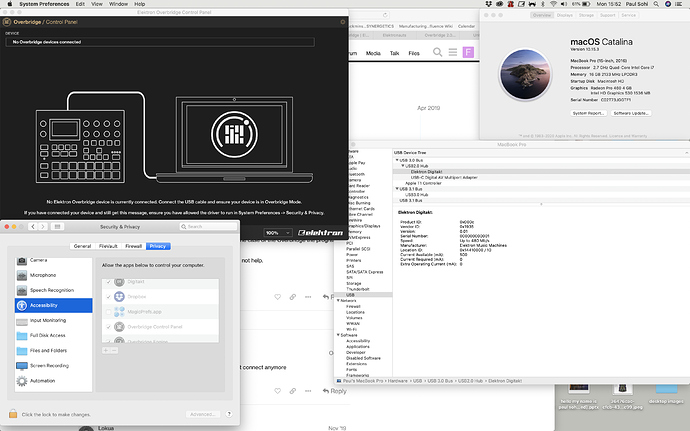The height and width of the screenshot is (431, 690).
Task: Open the forum hamburger menu icon
Action: point(453,52)
